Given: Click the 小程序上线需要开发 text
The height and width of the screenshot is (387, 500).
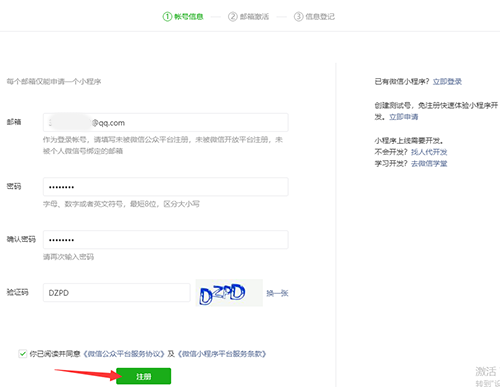Looking at the screenshot, I should coord(409,140).
